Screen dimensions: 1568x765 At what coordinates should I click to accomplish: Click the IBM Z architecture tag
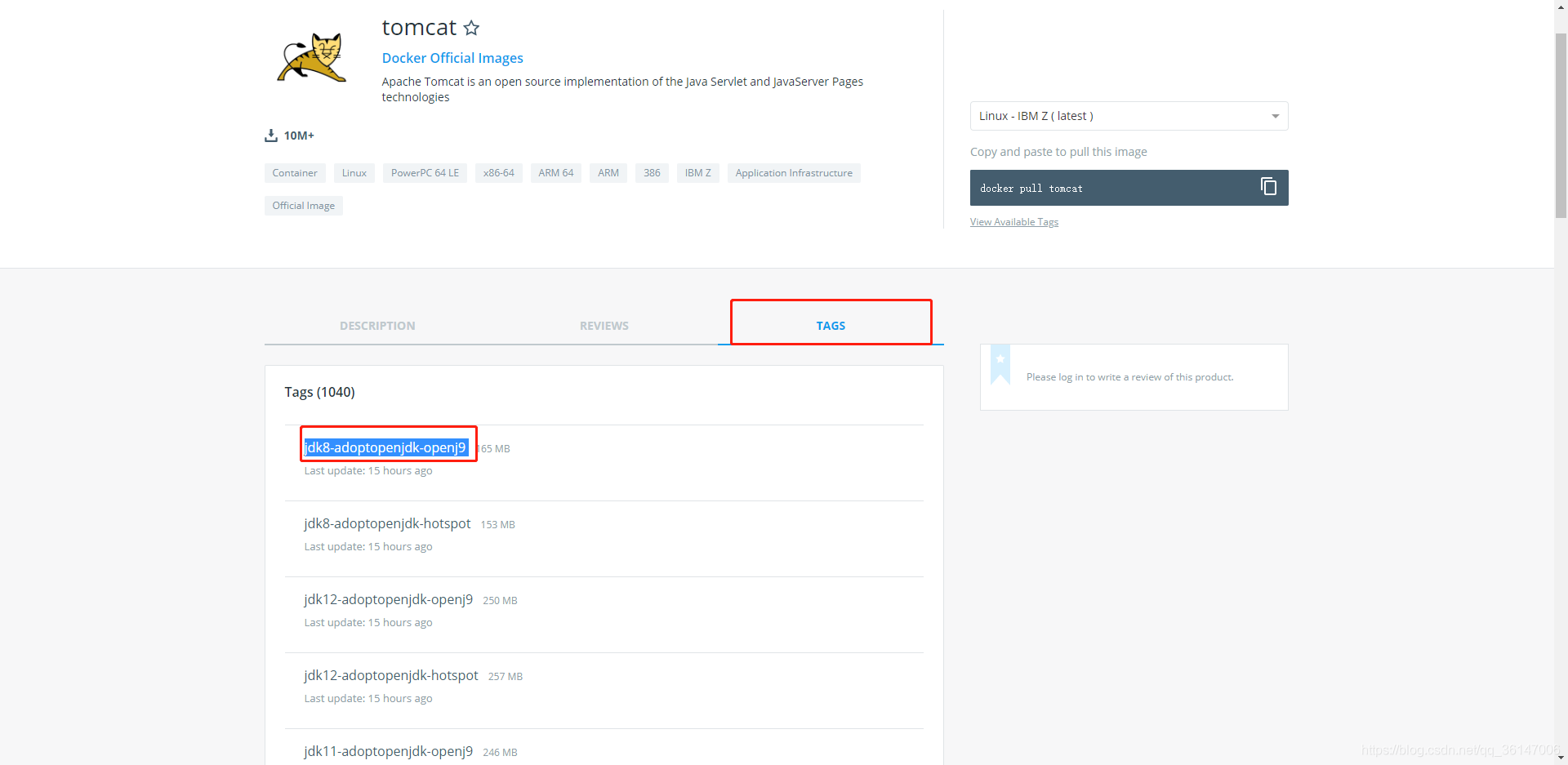tap(698, 173)
